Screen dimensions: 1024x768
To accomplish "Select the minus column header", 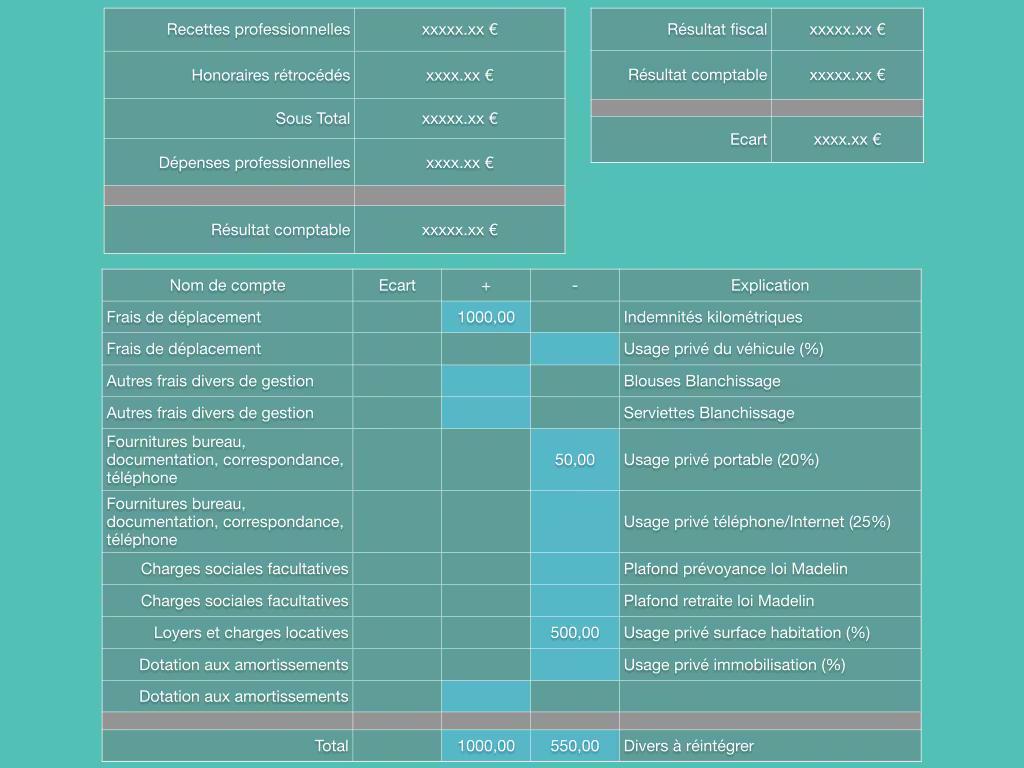I will pyautogui.click(x=575, y=285).
